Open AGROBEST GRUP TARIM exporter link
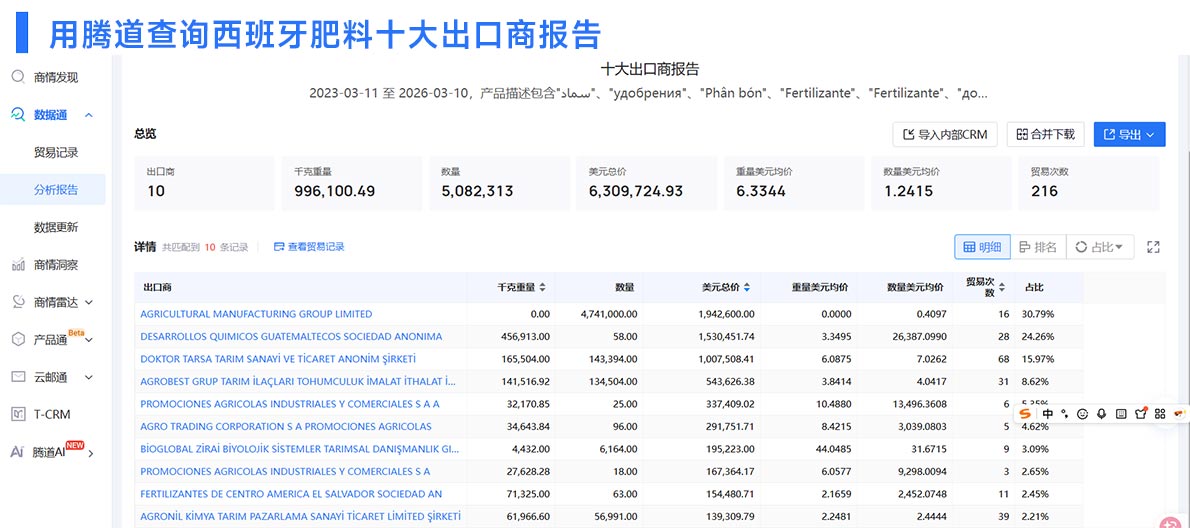This screenshot has width=1190, height=528. pyautogui.click(x=298, y=381)
